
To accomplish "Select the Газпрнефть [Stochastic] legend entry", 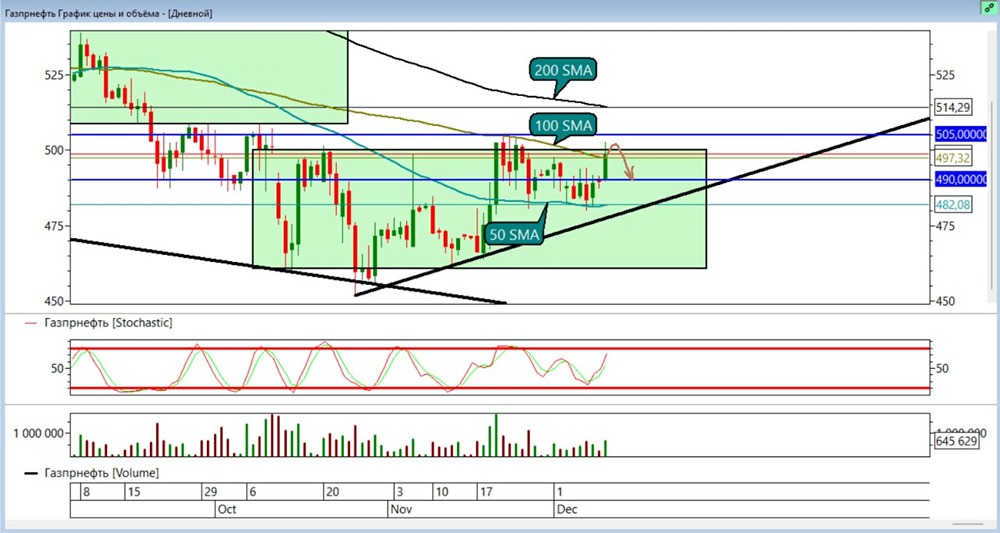I will coord(99,323).
